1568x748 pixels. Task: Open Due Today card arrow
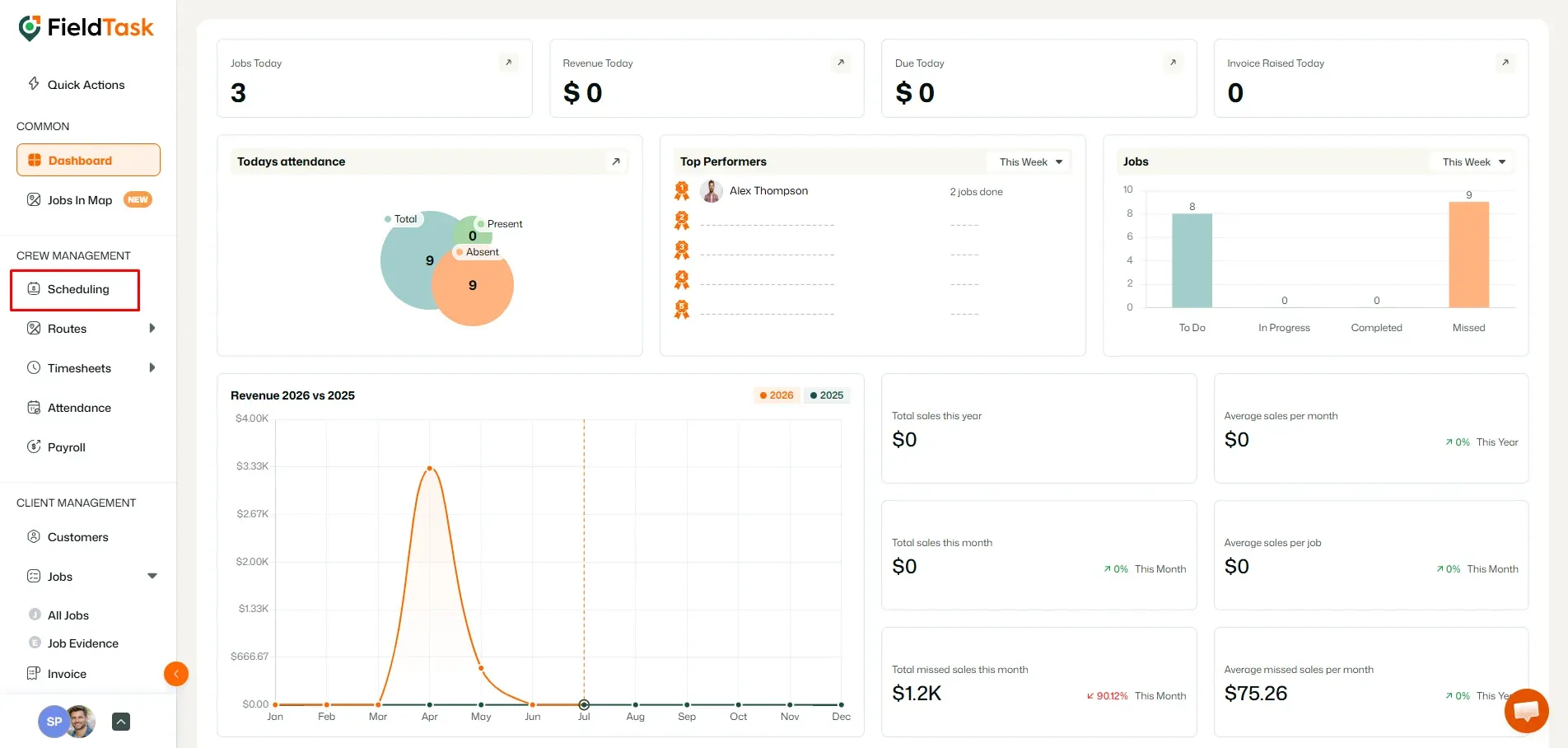(1174, 63)
